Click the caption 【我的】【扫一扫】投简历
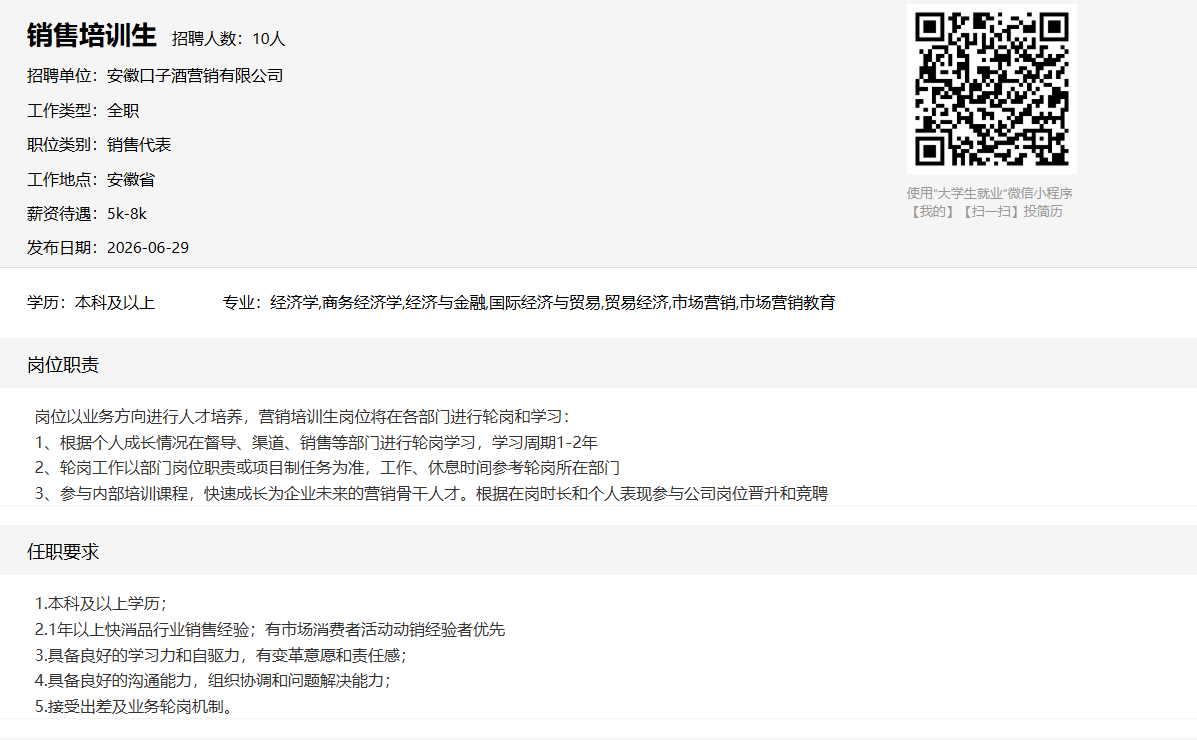Image resolution: width=1197 pixels, height=740 pixels. point(986,212)
